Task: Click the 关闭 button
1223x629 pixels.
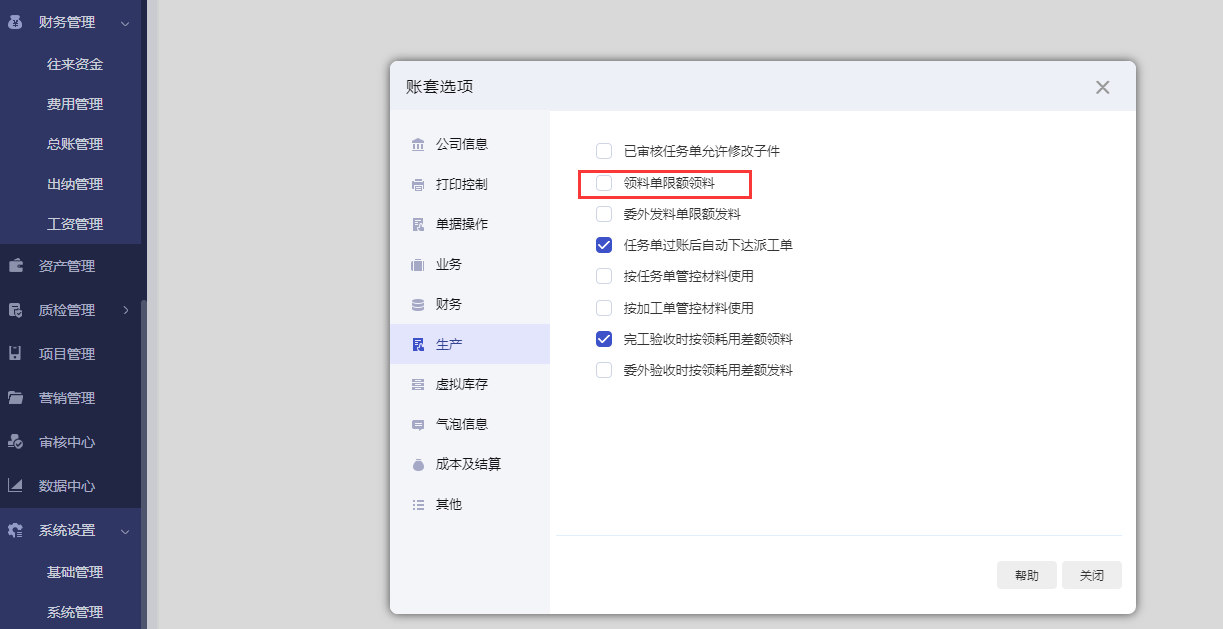Action: pos(1092,575)
